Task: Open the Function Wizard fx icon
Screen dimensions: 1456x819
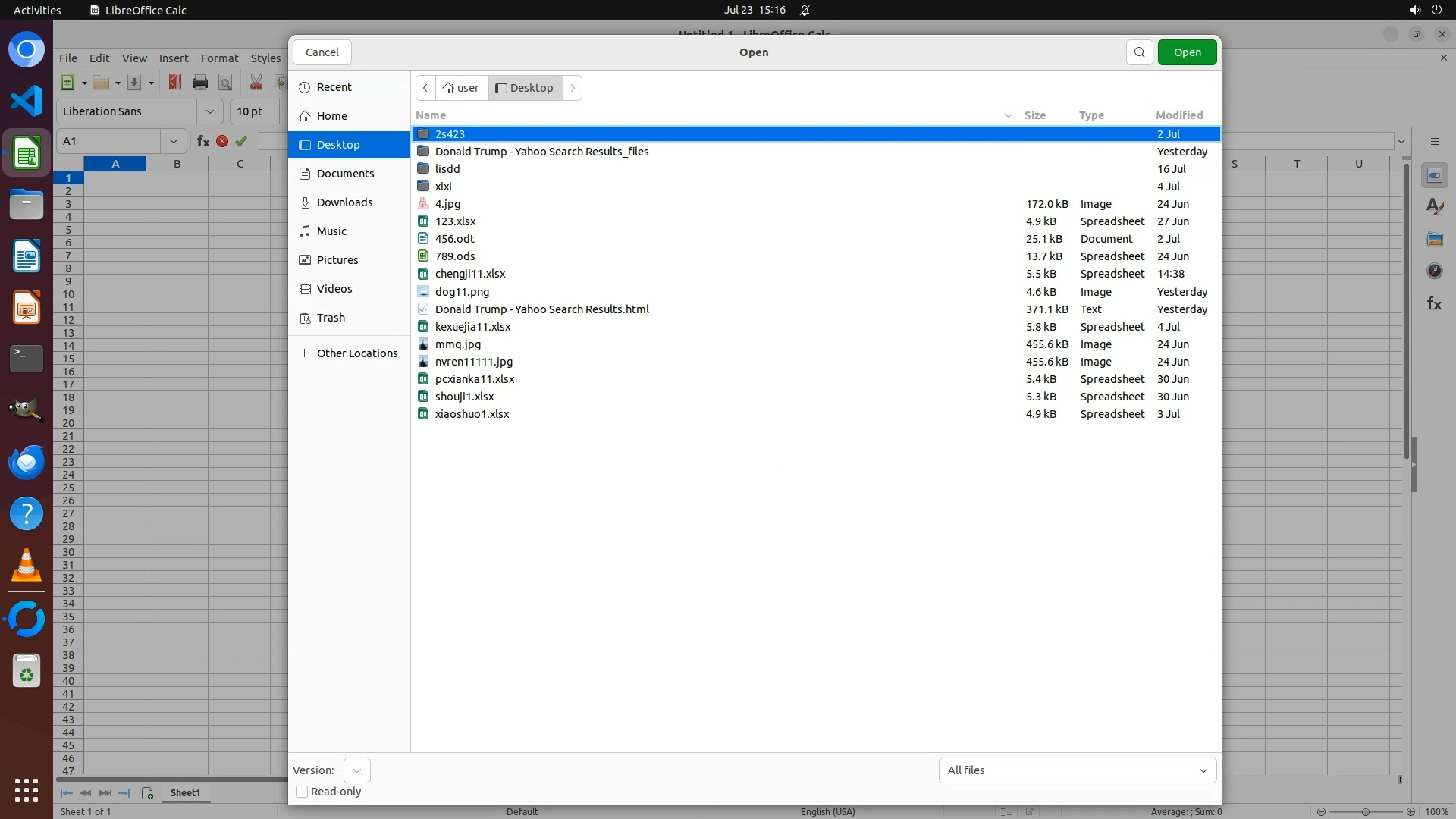Action: [203, 141]
